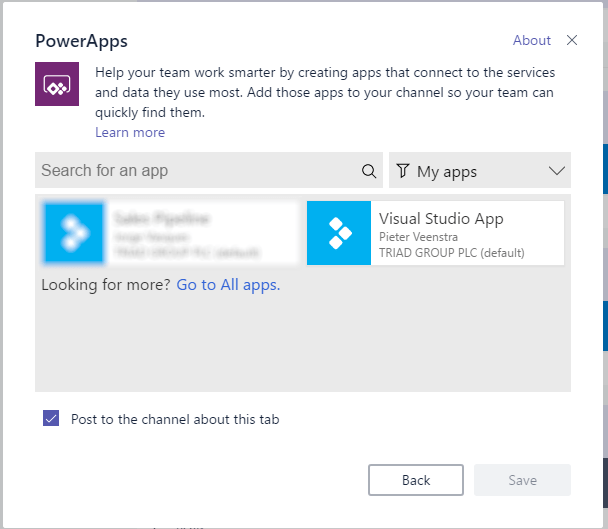Choose the Visual Studio App title
The image size is (608, 529).
(441, 219)
